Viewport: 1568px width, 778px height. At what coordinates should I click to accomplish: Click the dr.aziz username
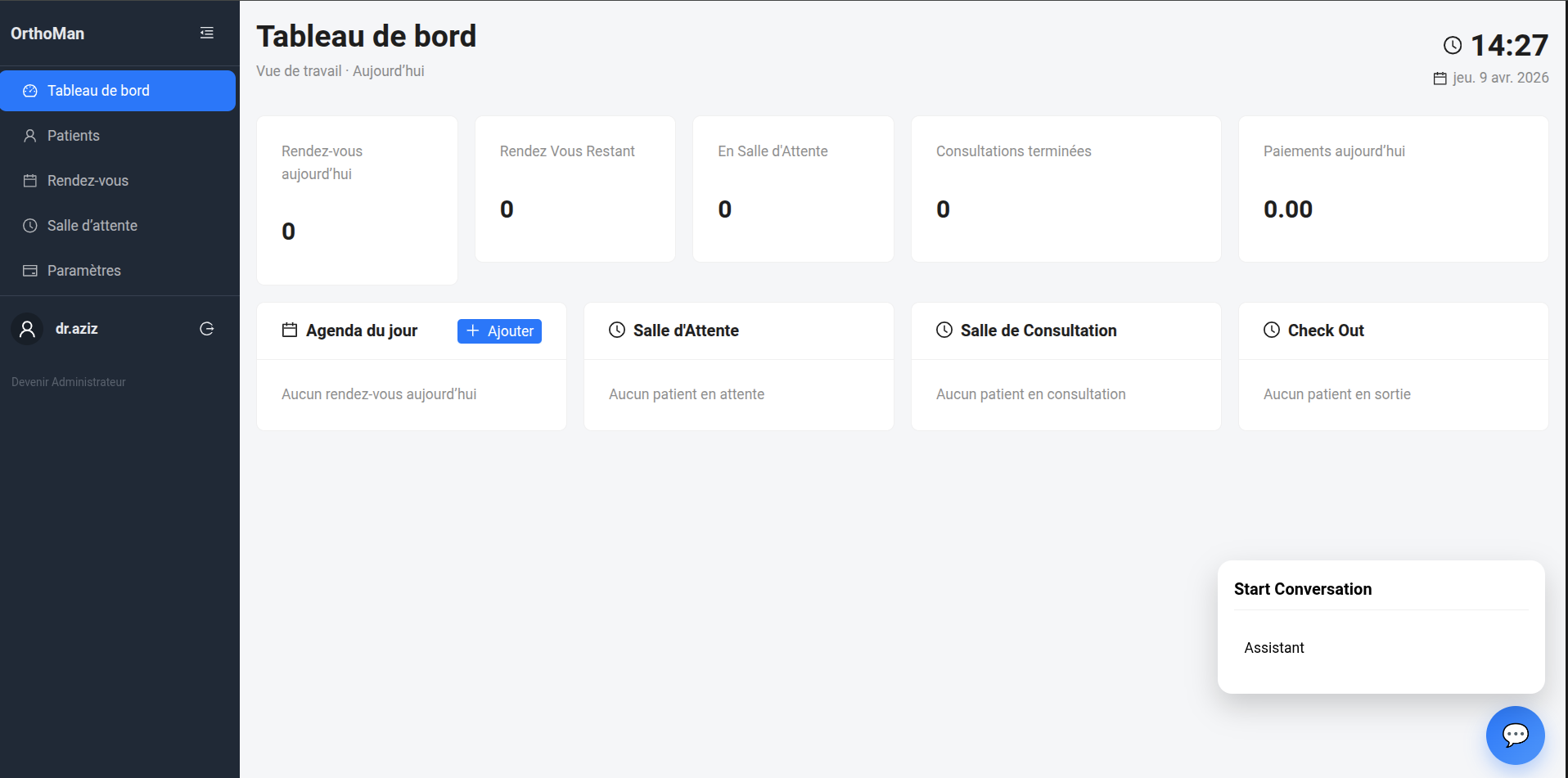[x=77, y=329]
